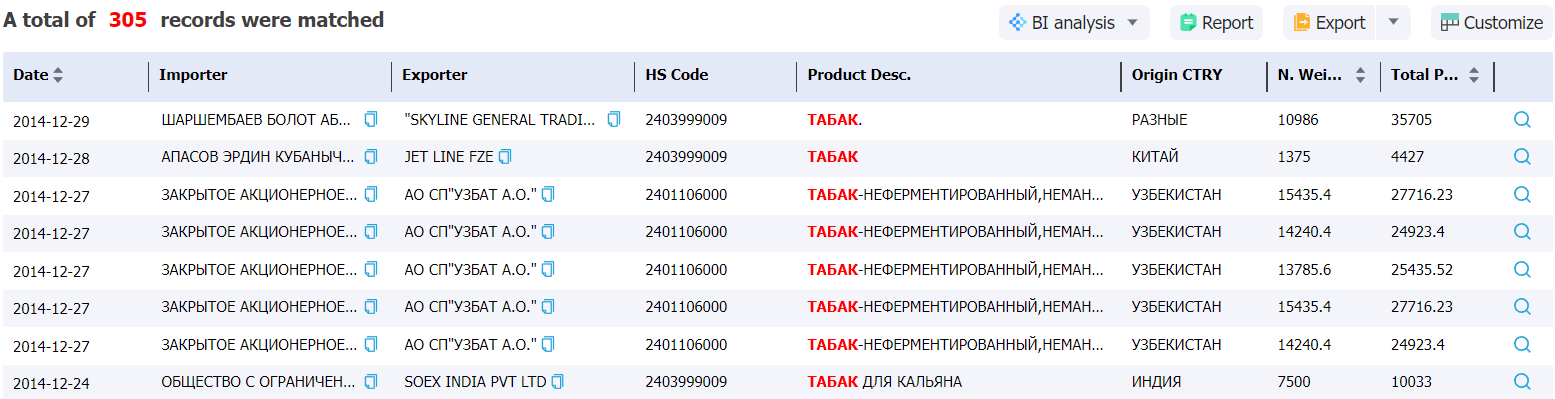Click total price value 35705
This screenshot has width=1555, height=399.
1411,120
